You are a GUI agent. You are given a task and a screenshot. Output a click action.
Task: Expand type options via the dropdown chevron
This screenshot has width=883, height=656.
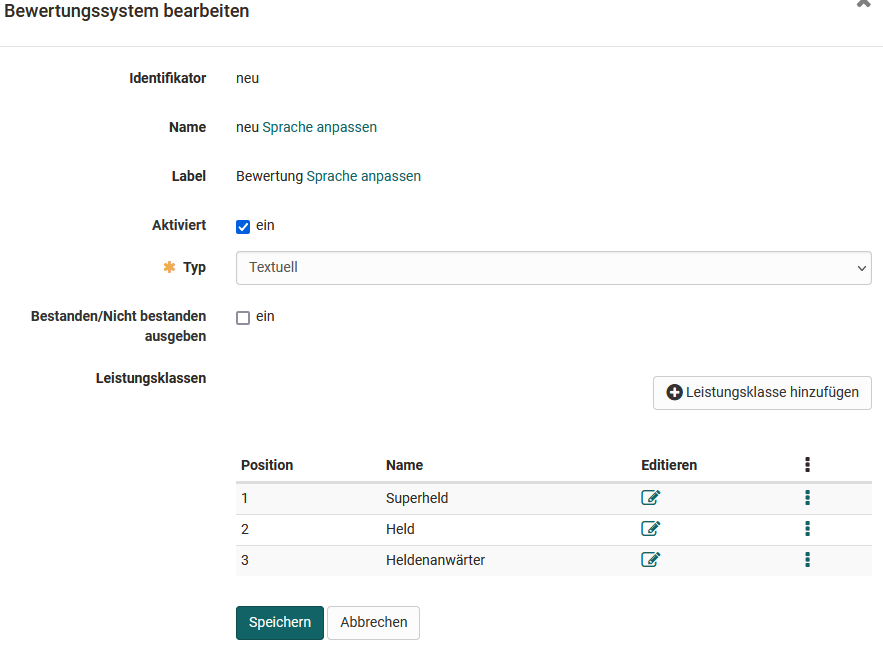(x=860, y=267)
